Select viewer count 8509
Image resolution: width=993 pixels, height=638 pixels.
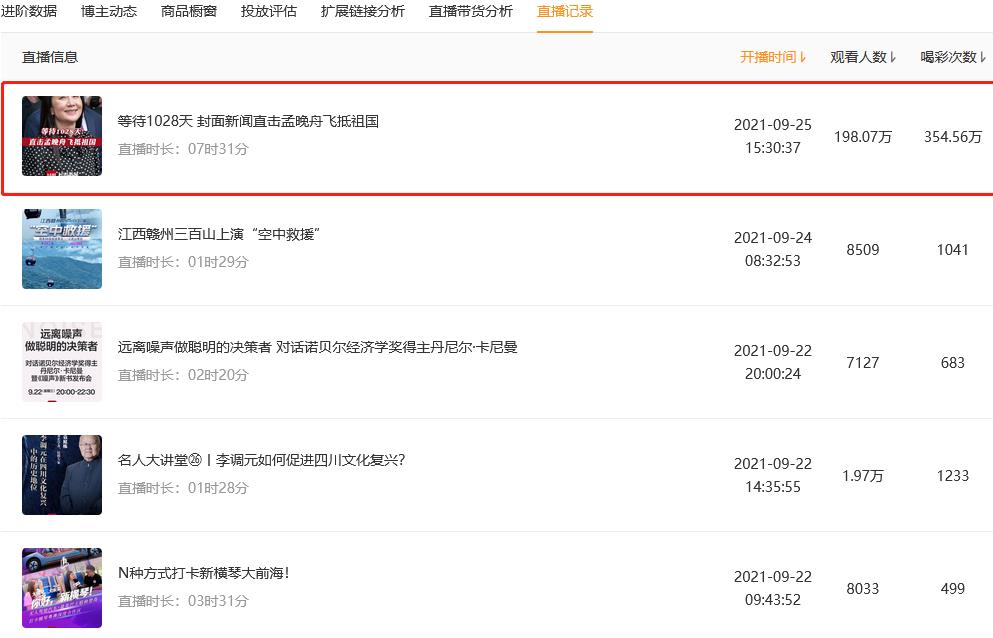[863, 250]
